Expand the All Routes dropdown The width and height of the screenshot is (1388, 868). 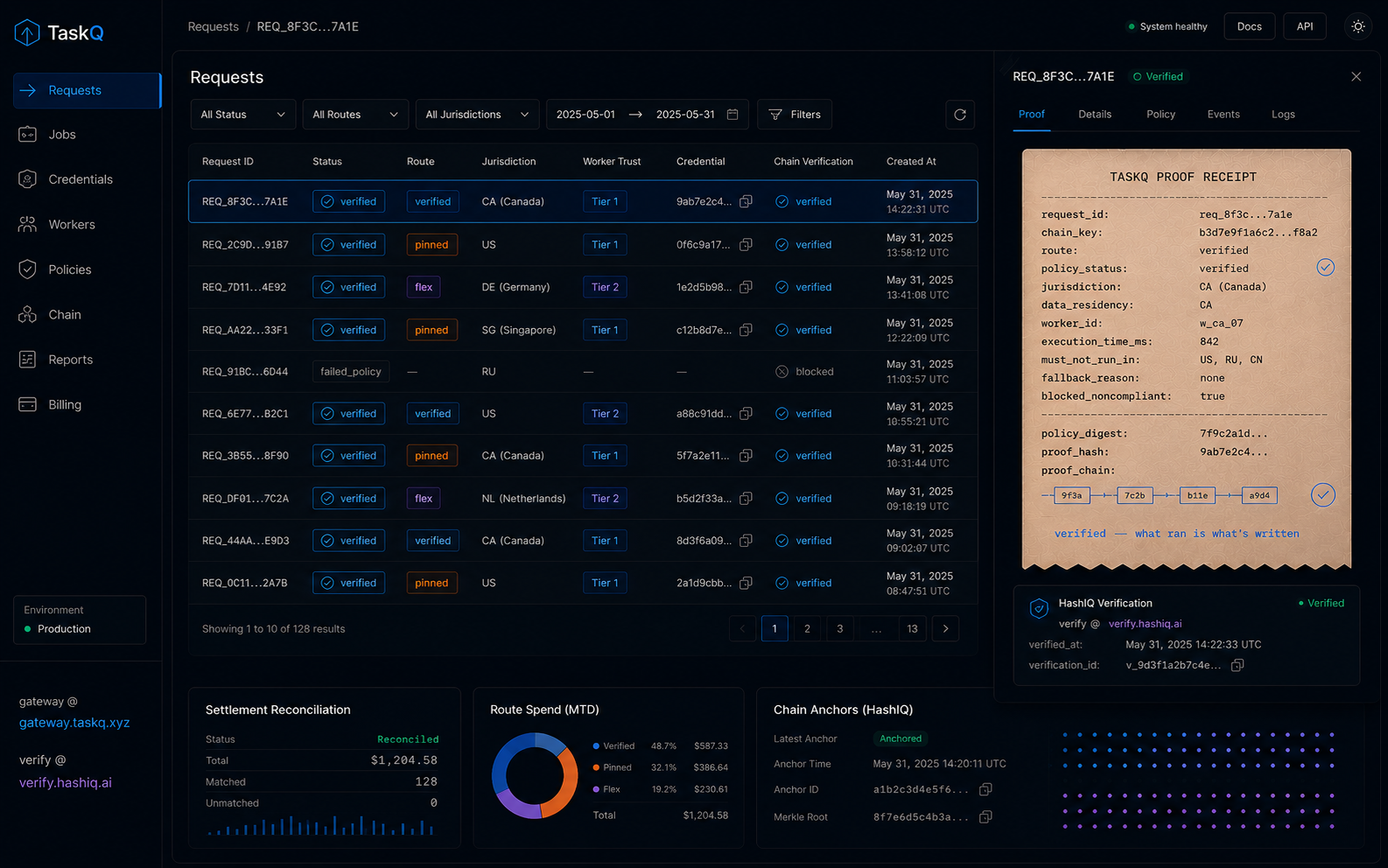tap(355, 115)
